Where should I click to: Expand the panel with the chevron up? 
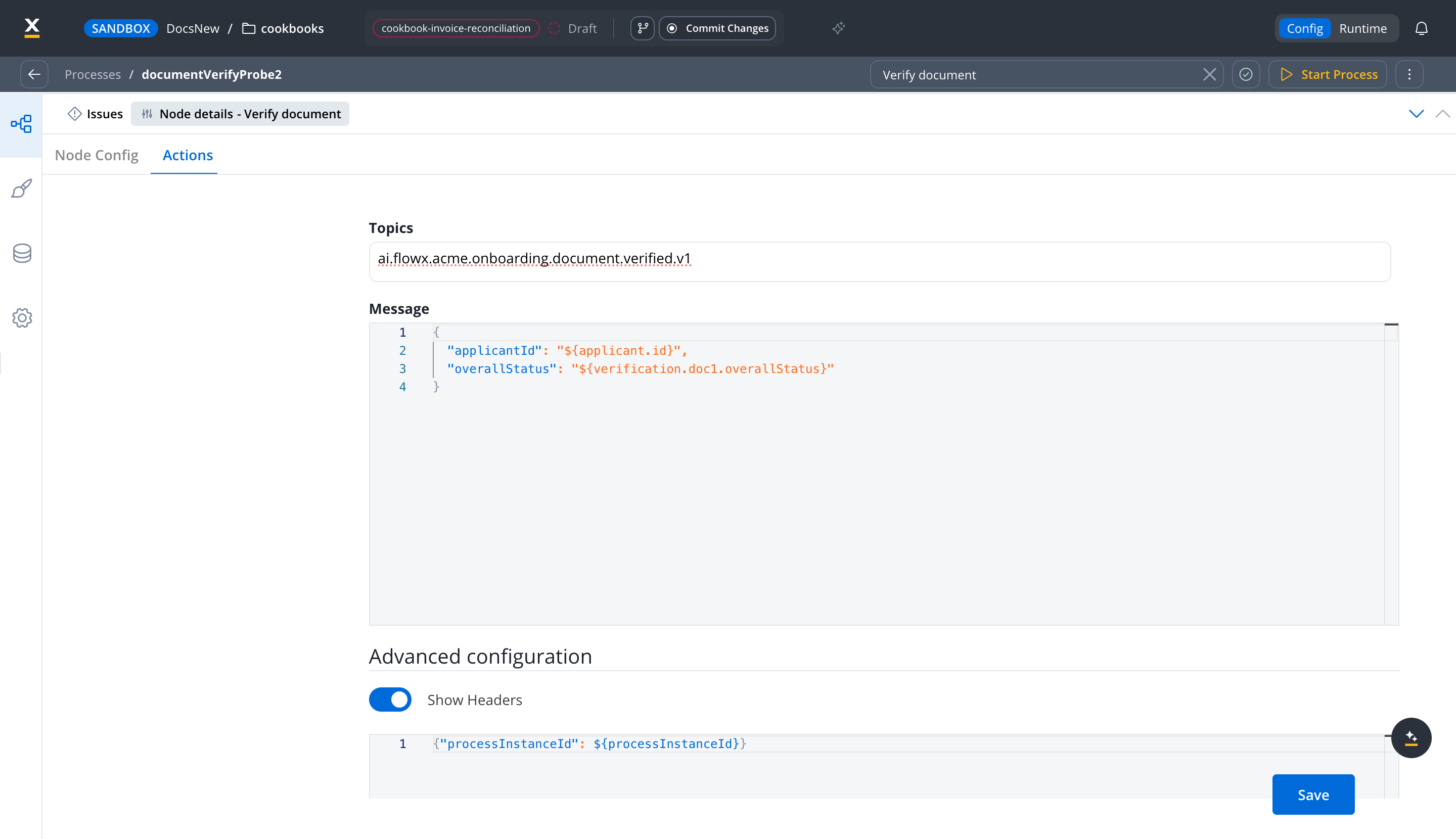1443,114
